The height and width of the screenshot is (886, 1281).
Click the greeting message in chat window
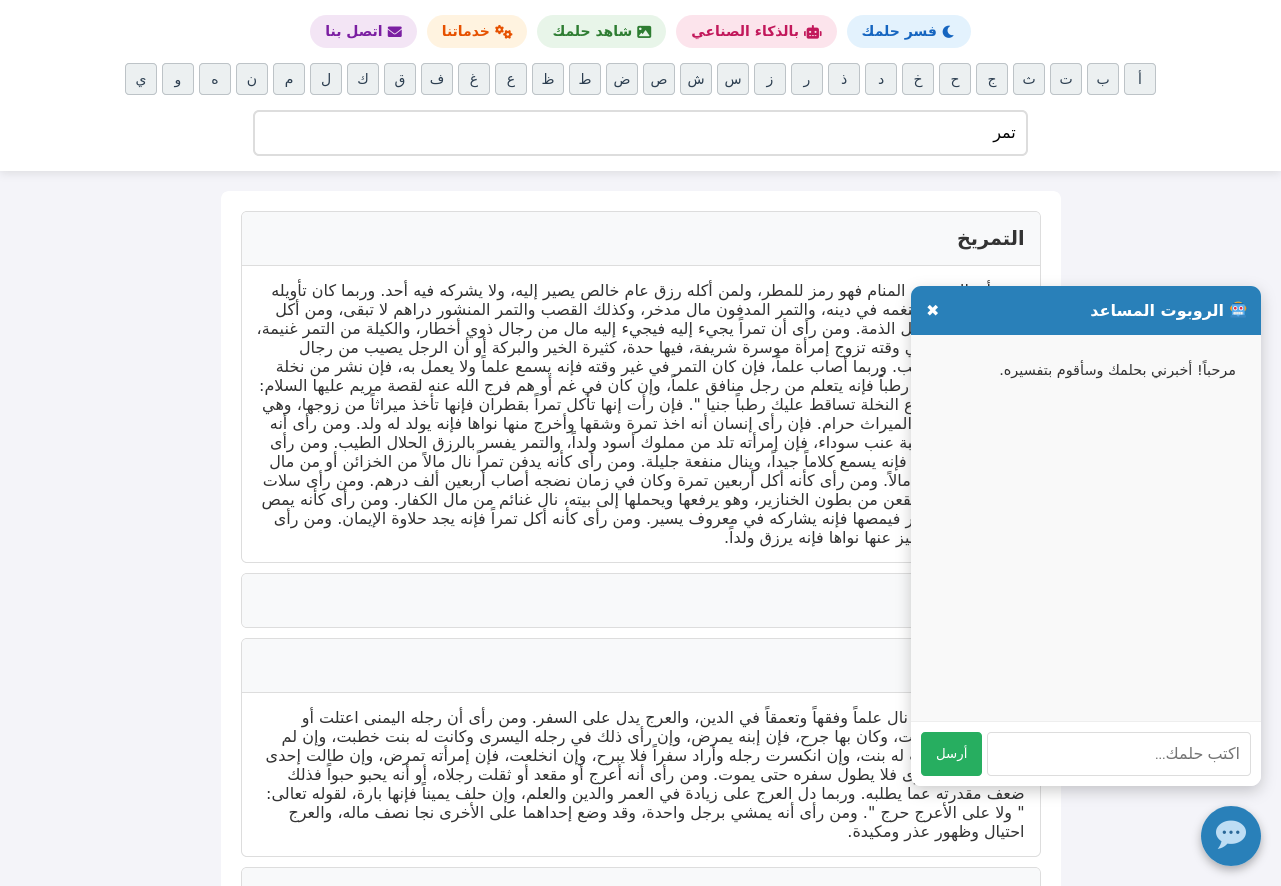click(x=1118, y=370)
